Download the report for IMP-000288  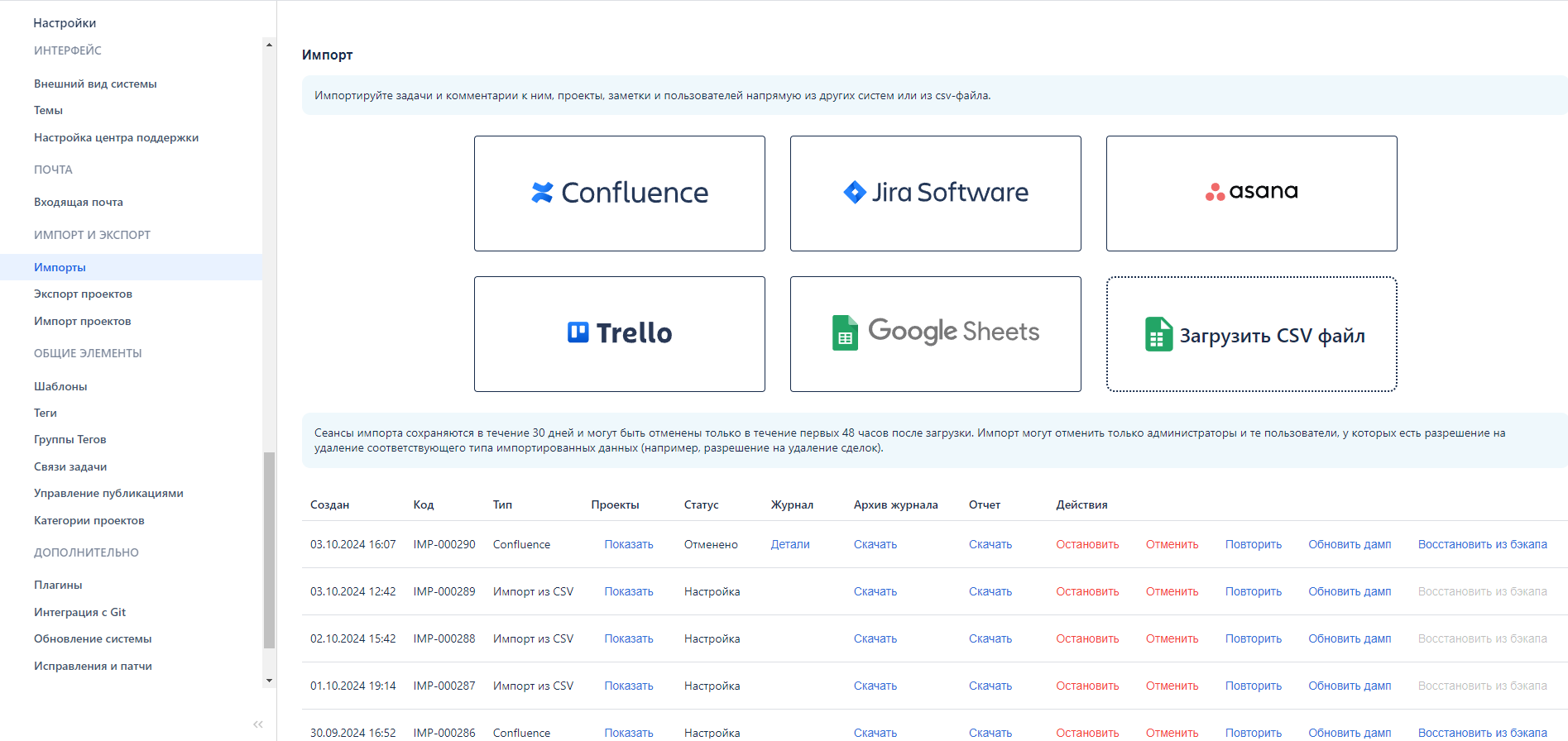click(990, 638)
